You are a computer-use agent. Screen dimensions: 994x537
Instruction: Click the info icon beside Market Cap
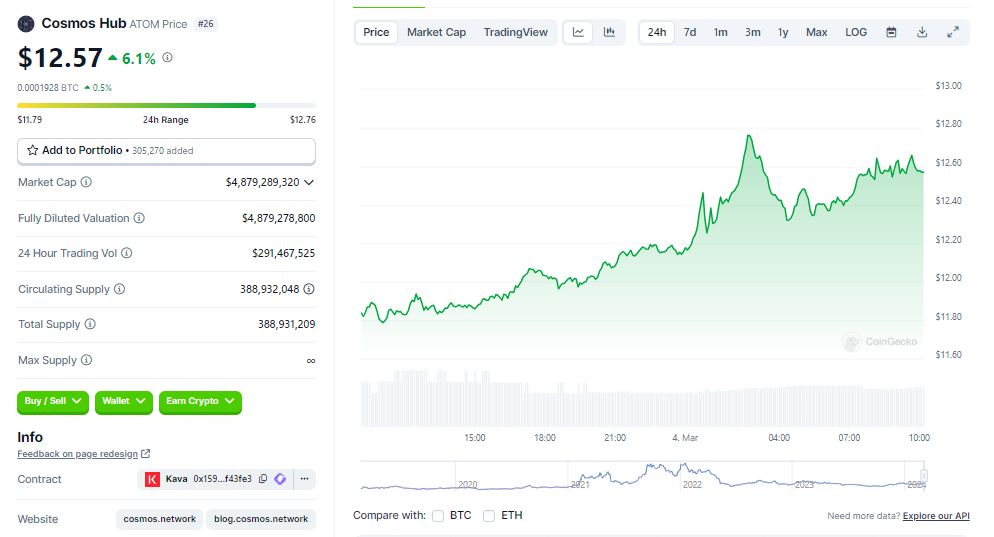[x=86, y=182]
